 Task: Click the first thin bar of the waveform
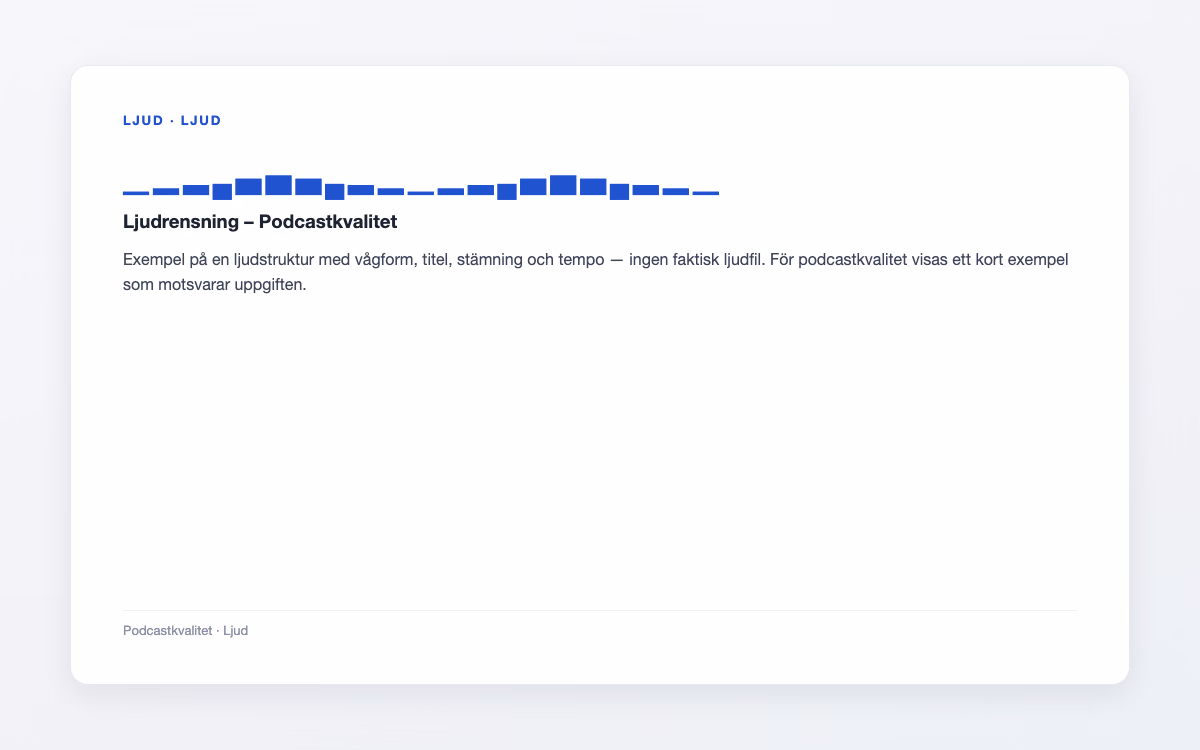click(x=136, y=193)
